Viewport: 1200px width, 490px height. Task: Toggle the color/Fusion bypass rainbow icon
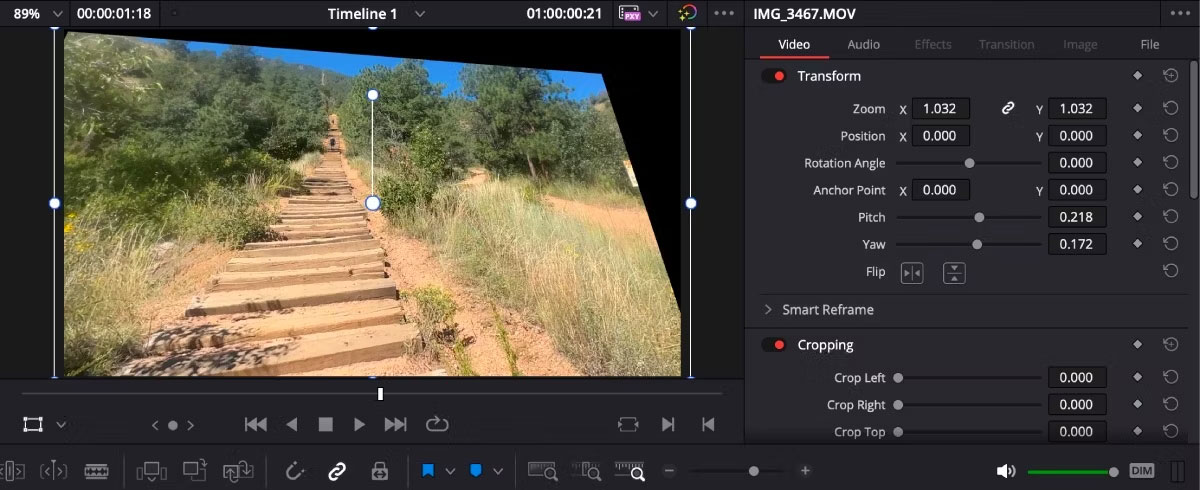coord(687,14)
